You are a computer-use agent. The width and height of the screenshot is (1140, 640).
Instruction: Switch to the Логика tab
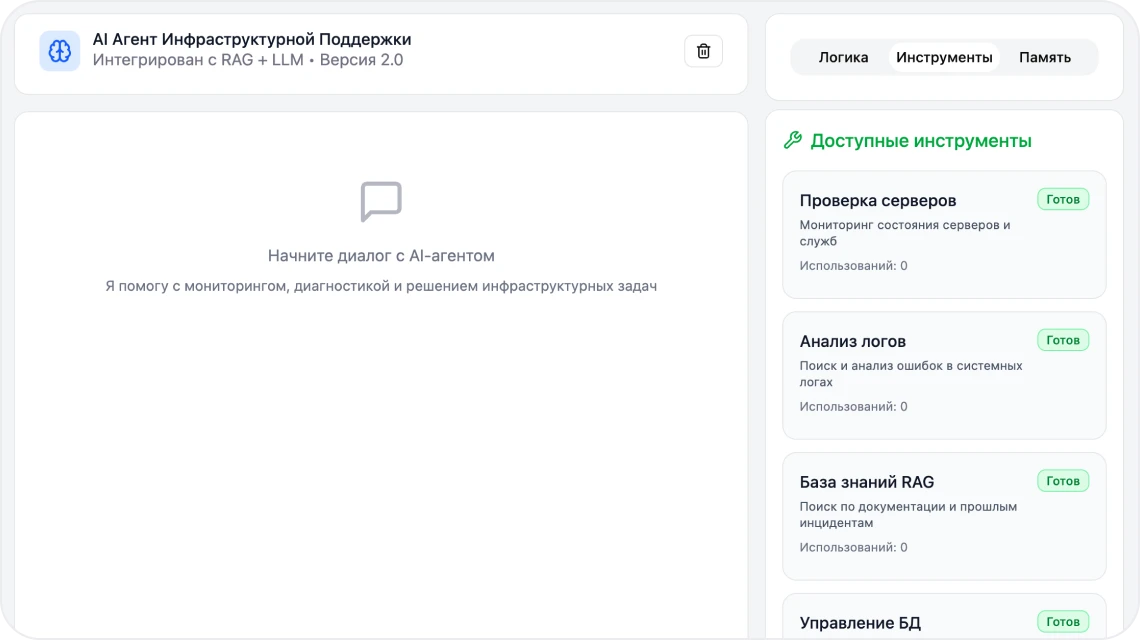843,57
